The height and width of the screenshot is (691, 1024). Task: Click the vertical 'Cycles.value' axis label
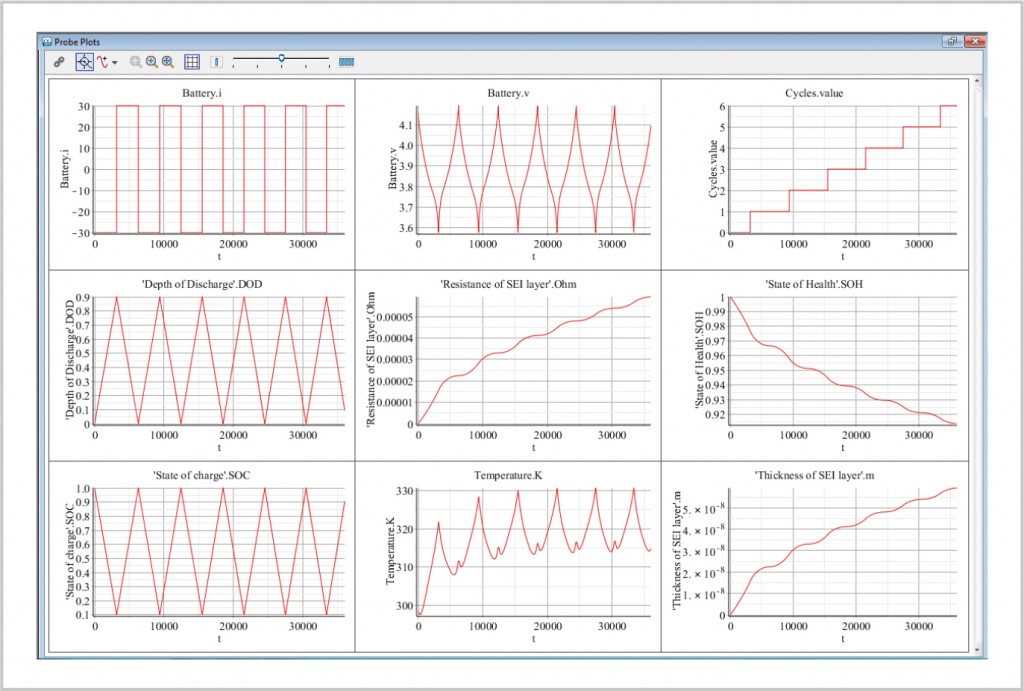coord(713,169)
